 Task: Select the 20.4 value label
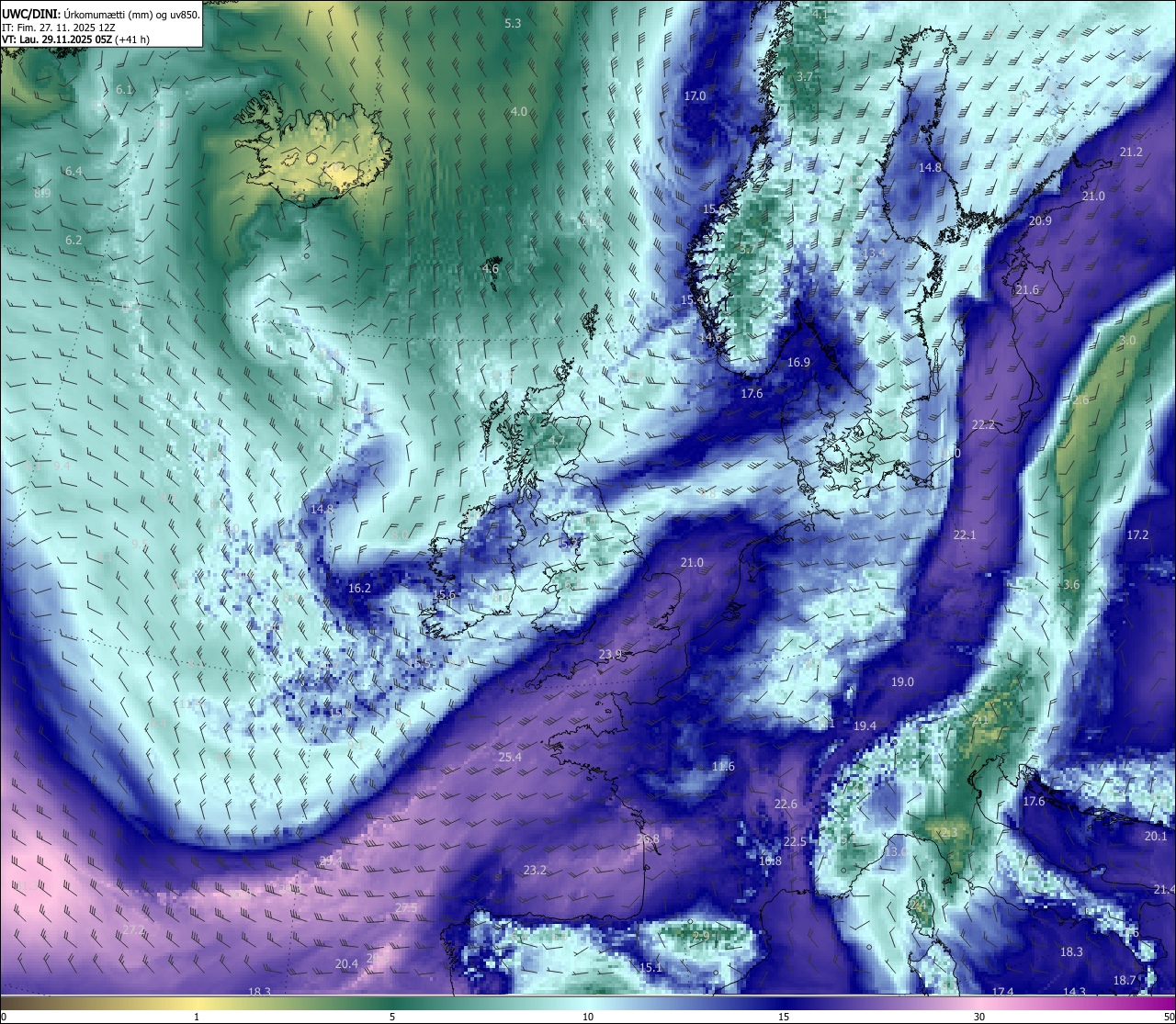[346, 963]
